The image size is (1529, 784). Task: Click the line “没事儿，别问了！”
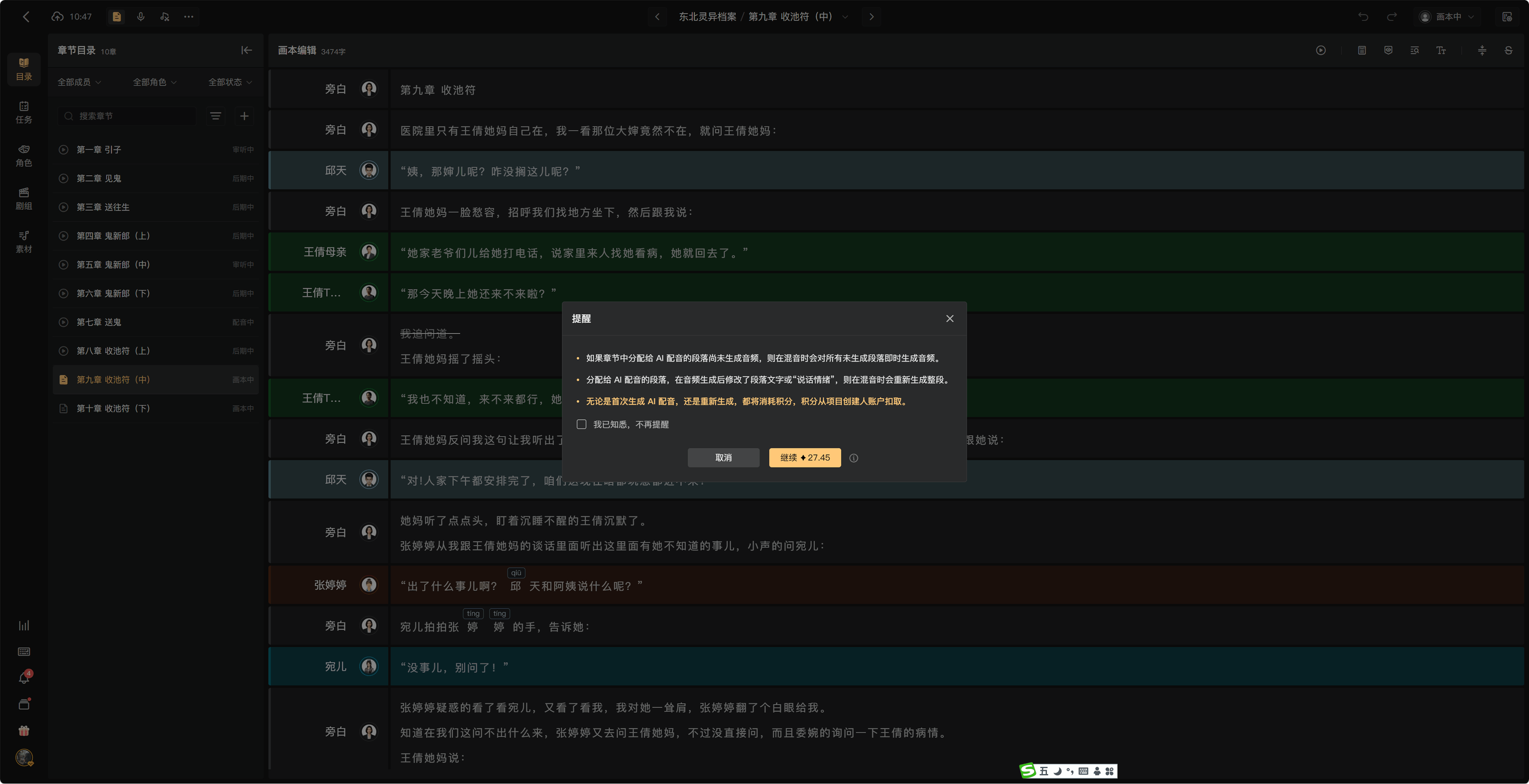tap(454, 667)
